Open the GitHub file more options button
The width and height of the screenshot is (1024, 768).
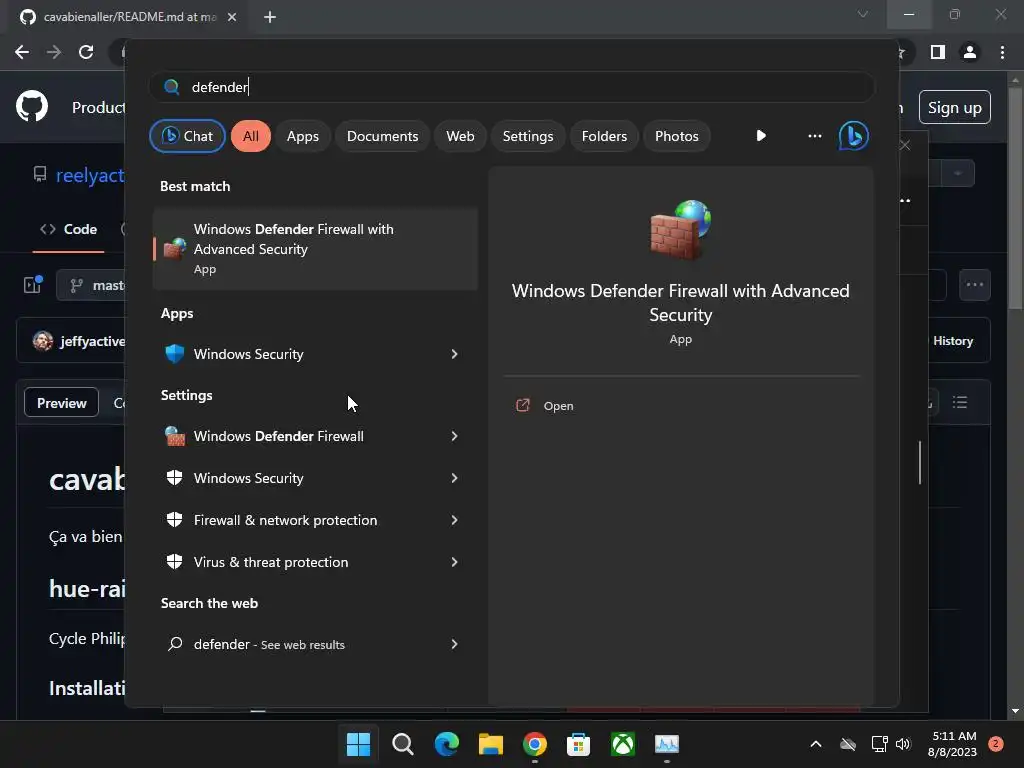coord(974,285)
